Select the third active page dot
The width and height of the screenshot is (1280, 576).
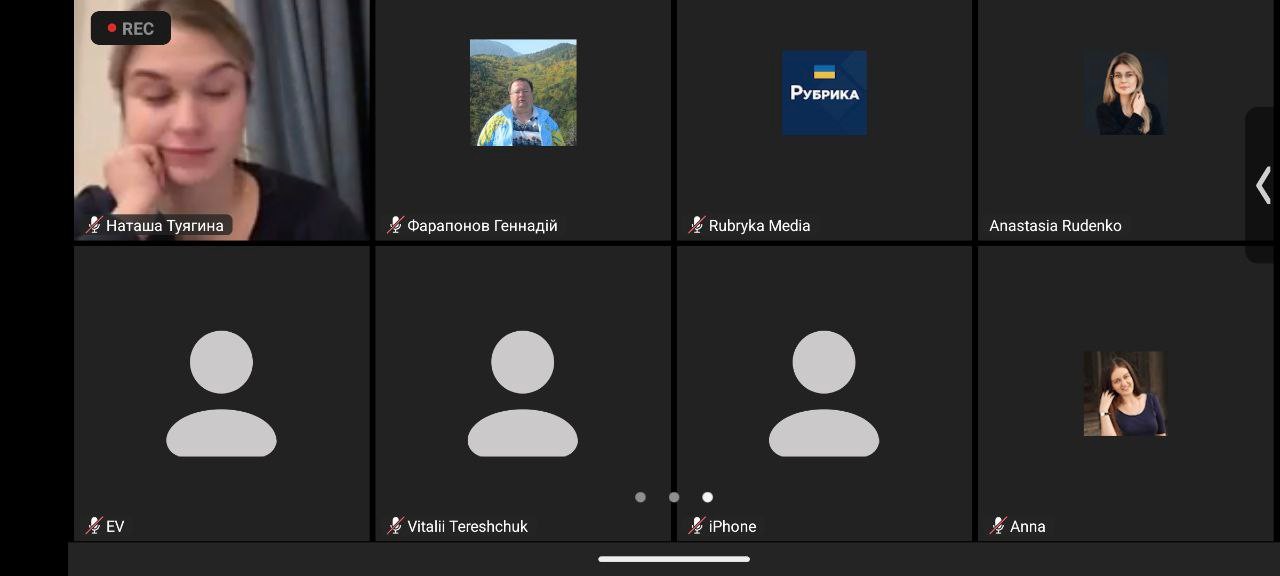pyautogui.click(x=708, y=497)
